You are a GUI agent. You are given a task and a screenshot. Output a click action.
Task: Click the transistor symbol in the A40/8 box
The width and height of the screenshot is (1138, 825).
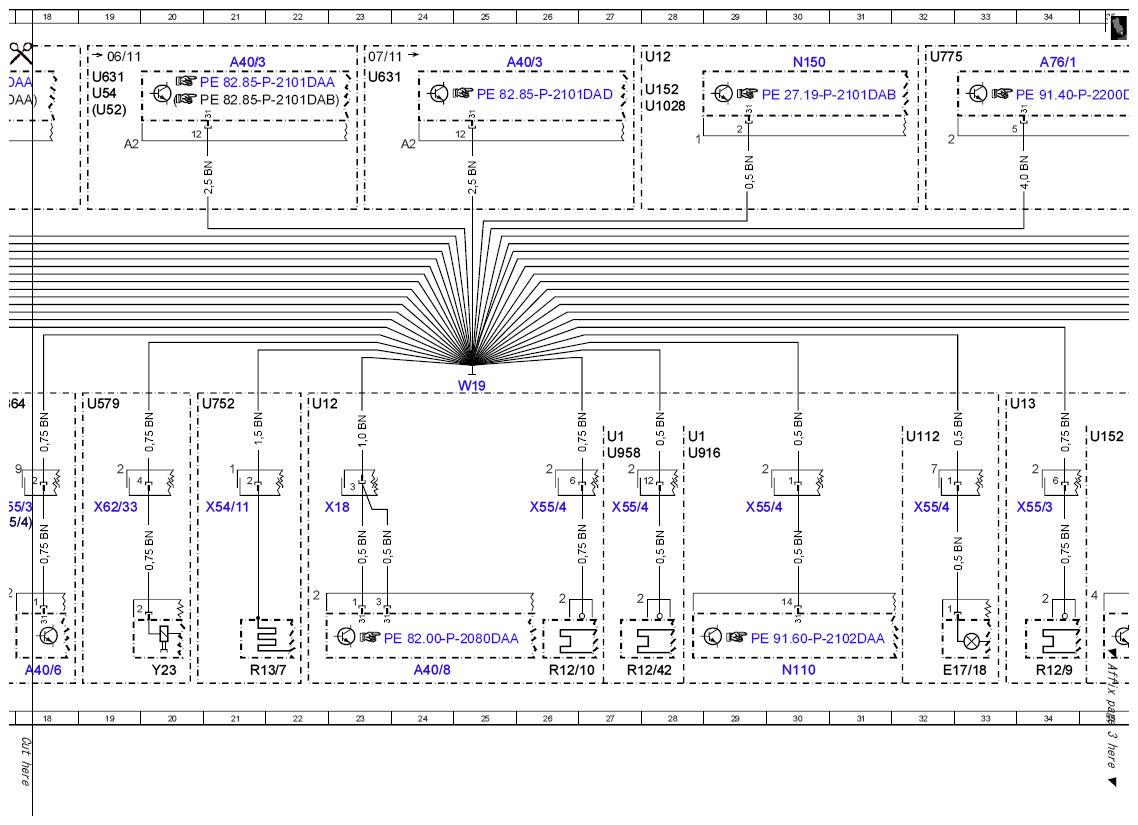coord(346,637)
